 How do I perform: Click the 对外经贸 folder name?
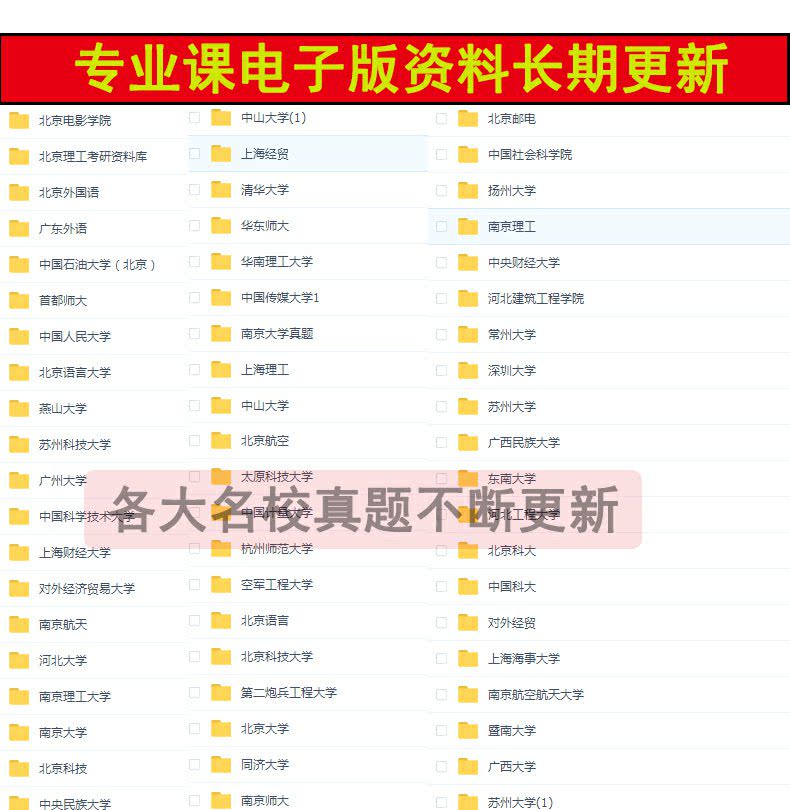[512, 622]
